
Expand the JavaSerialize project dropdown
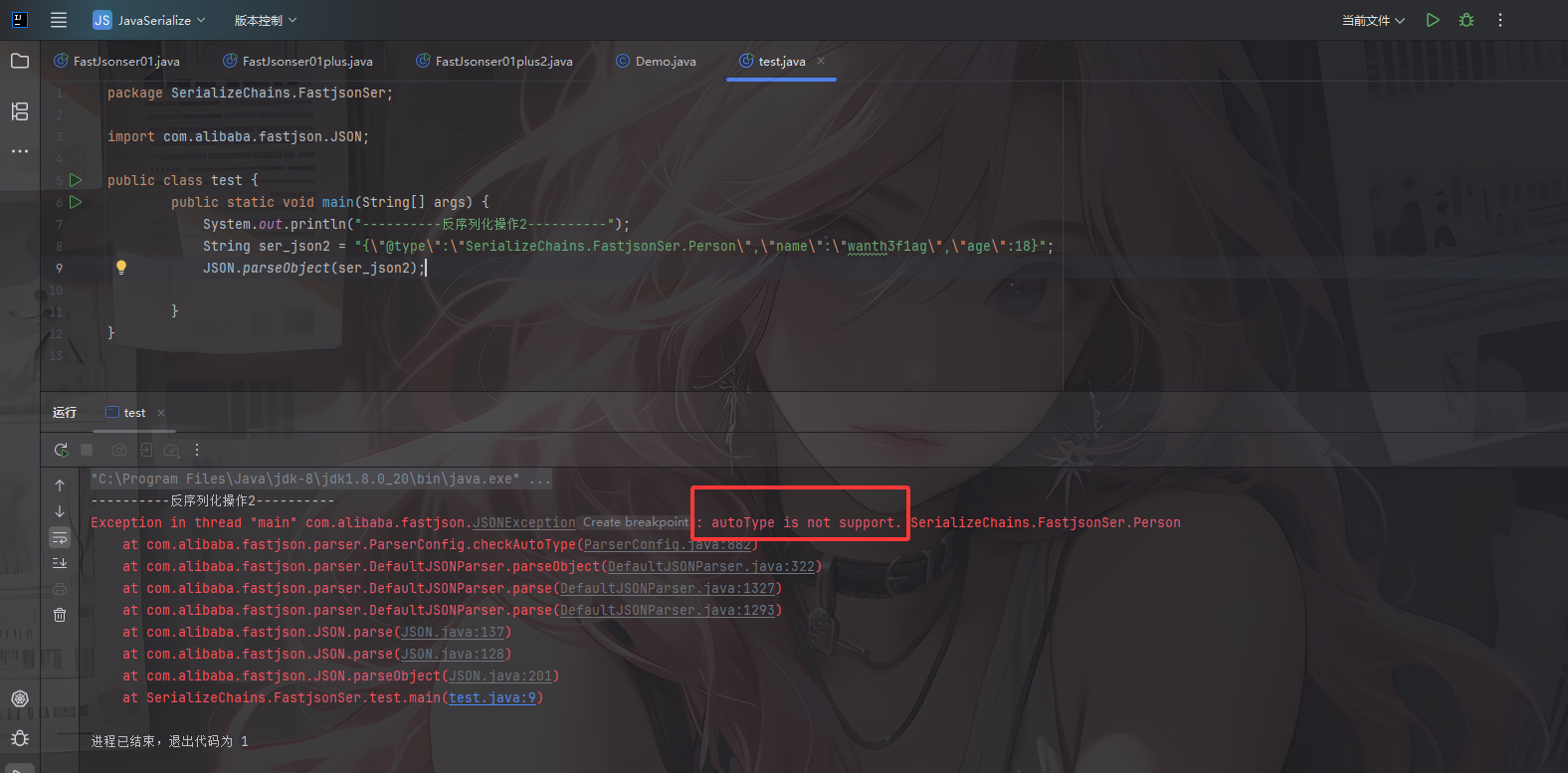[x=149, y=20]
